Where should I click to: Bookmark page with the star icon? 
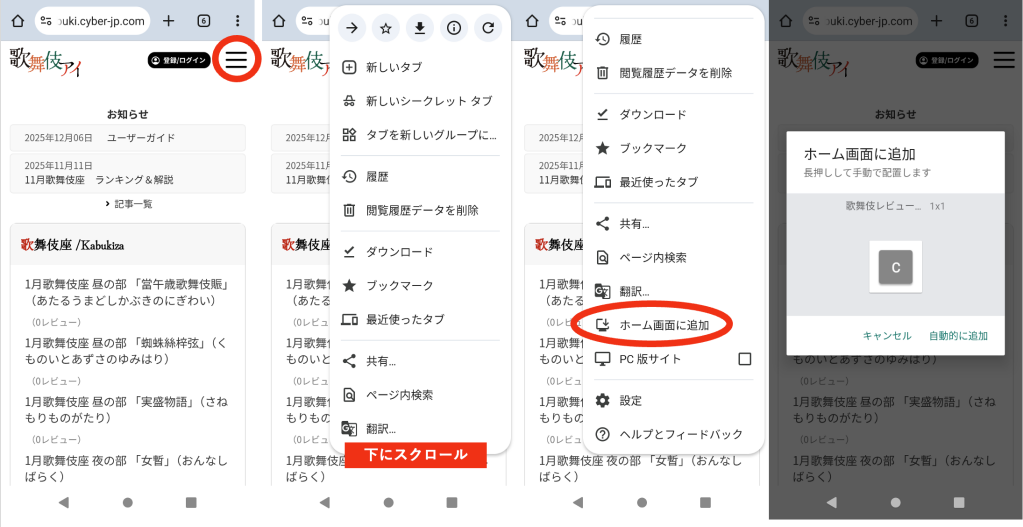(x=385, y=28)
